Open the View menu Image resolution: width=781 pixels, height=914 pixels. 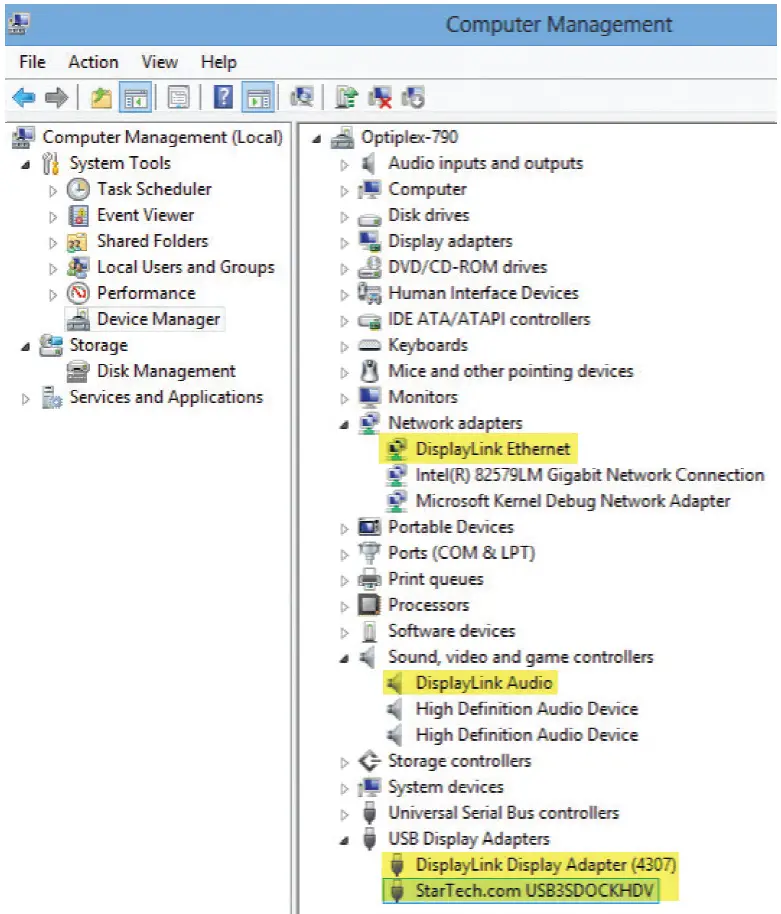pos(159,62)
